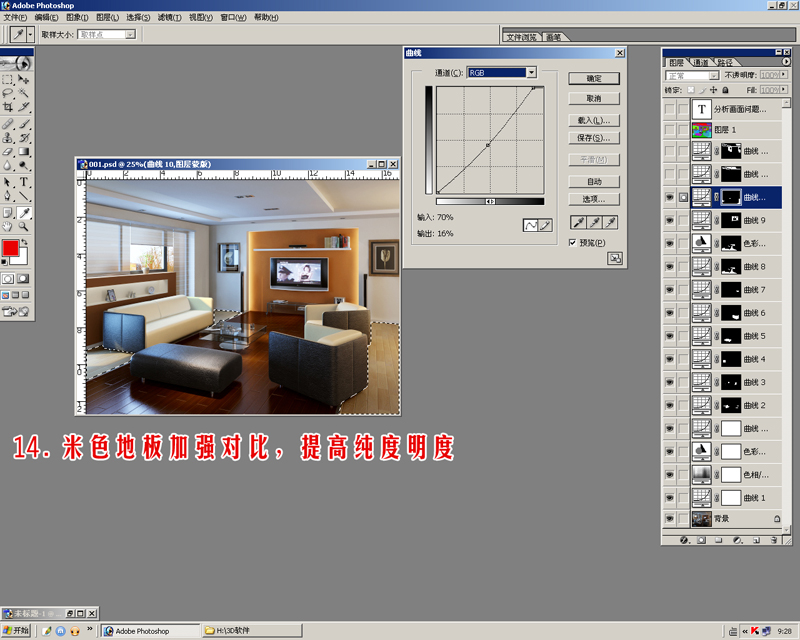Open the 文件(F) menu
The height and width of the screenshot is (640, 800).
(15, 17)
